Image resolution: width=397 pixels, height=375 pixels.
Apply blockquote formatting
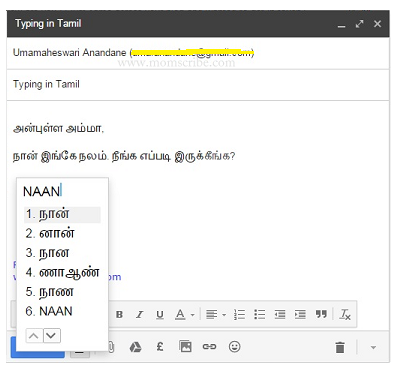coord(321,314)
